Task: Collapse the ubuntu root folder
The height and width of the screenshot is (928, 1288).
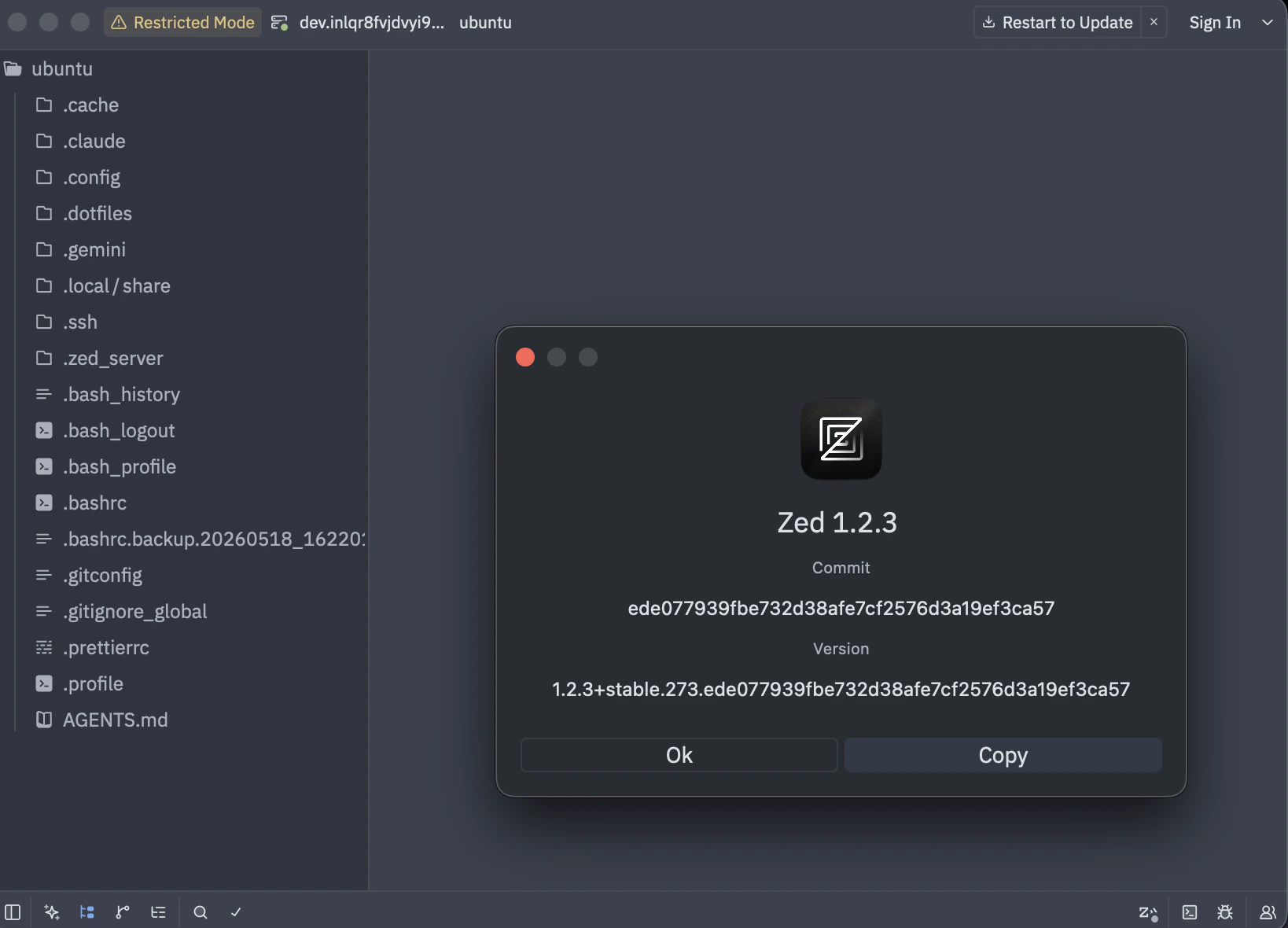Action: (x=184, y=68)
